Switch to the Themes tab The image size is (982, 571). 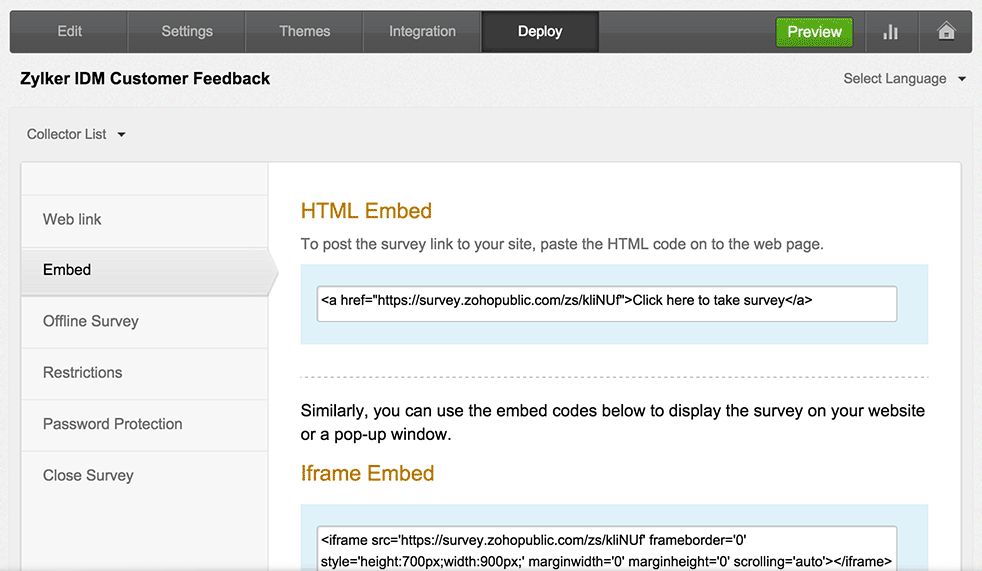304,31
